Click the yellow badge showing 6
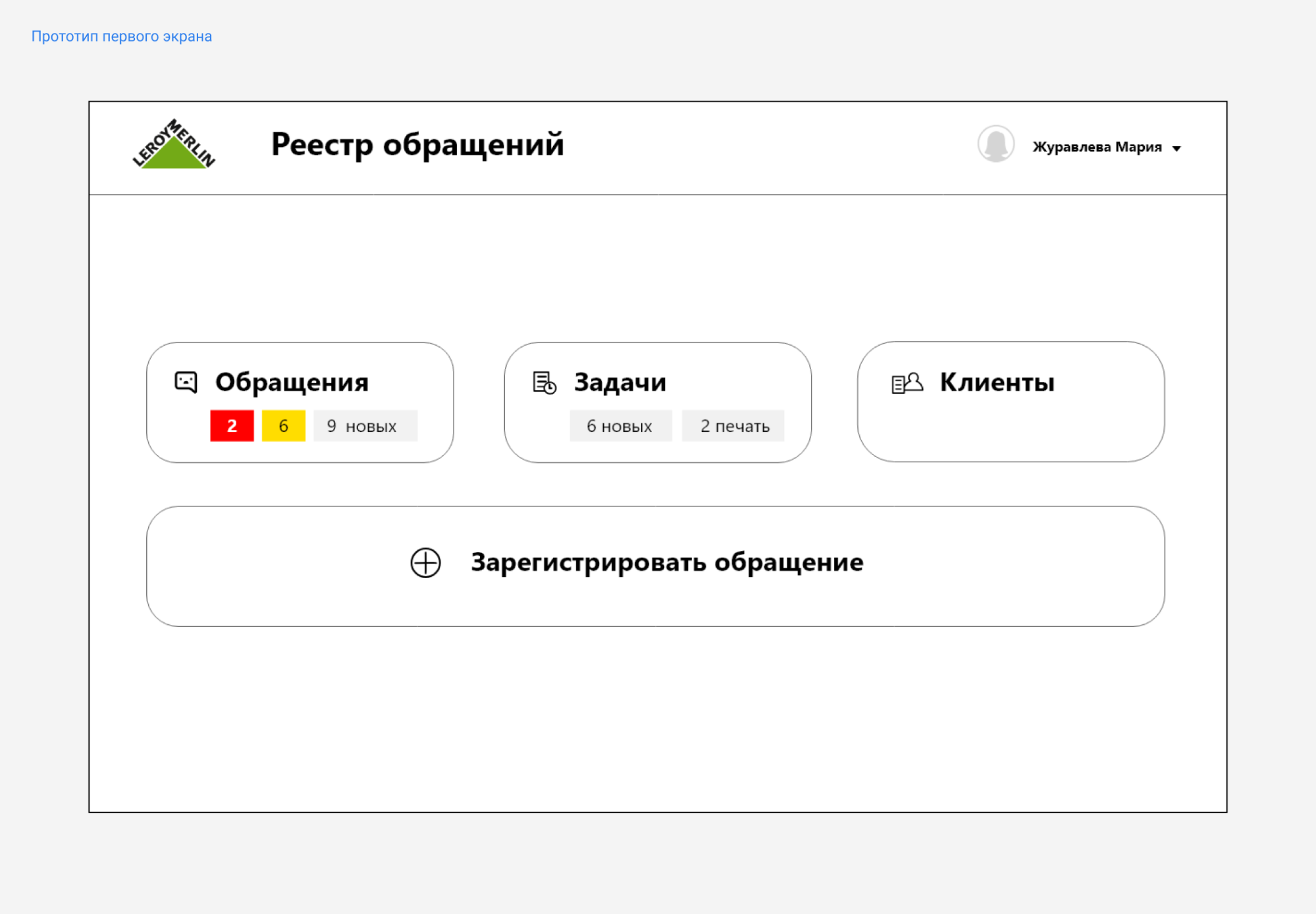 pos(284,425)
